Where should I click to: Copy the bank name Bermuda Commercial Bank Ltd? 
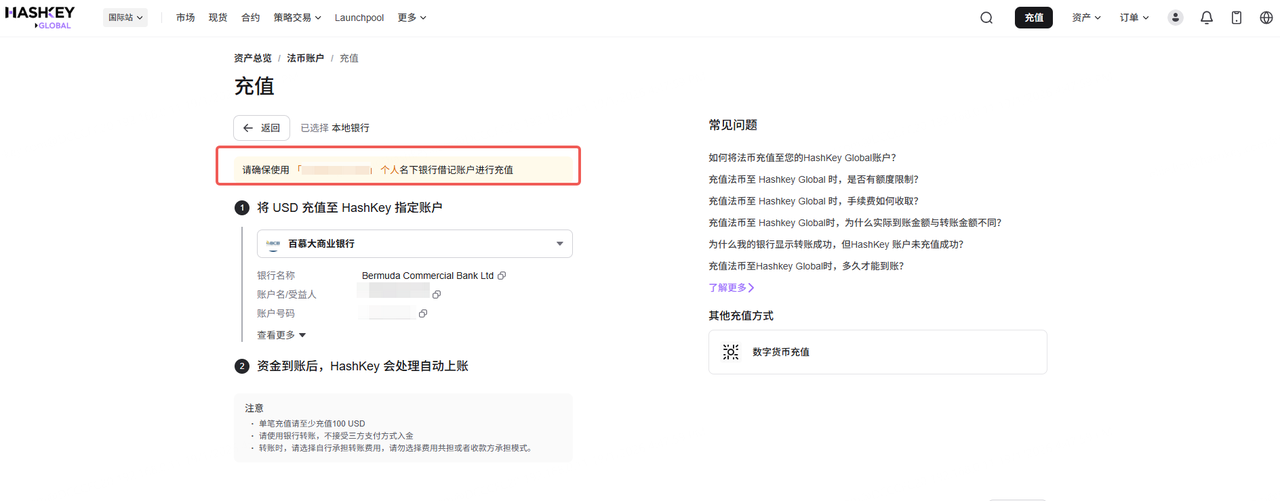[502, 276]
